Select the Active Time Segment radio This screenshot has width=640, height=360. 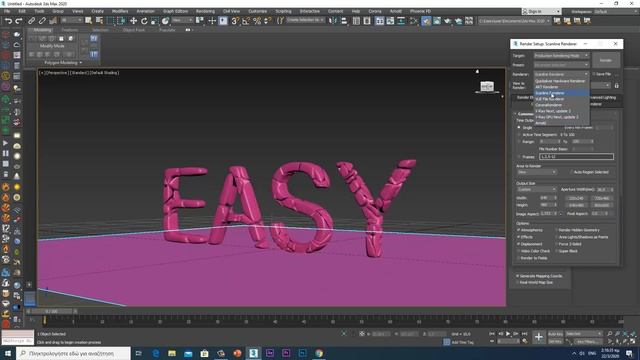tap(519, 134)
